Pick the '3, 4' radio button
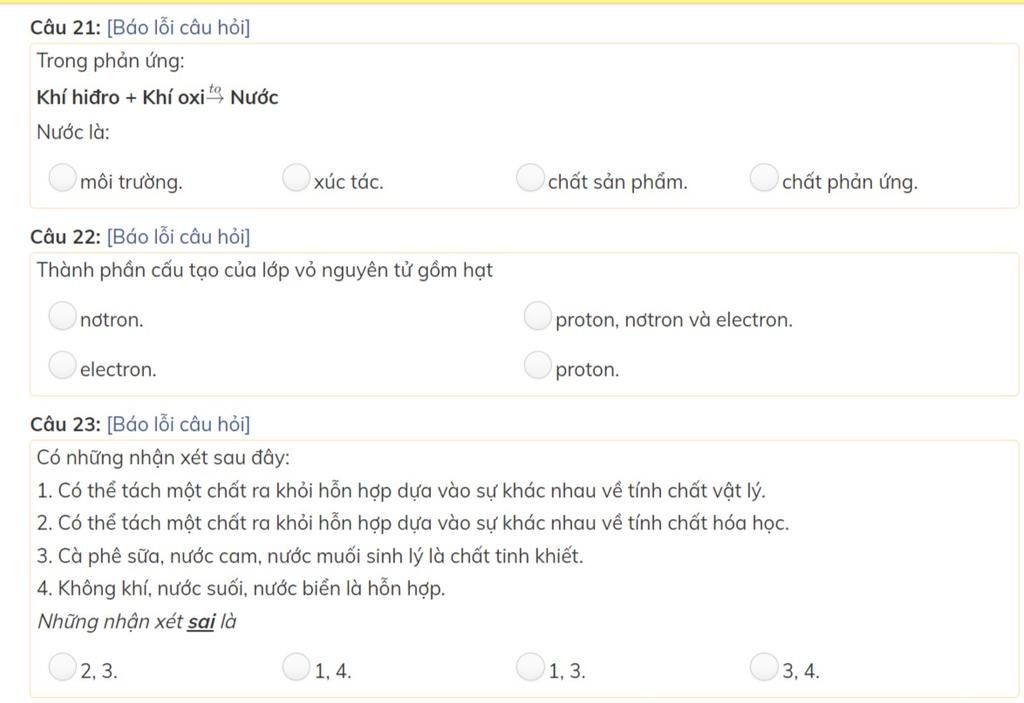 (763, 666)
